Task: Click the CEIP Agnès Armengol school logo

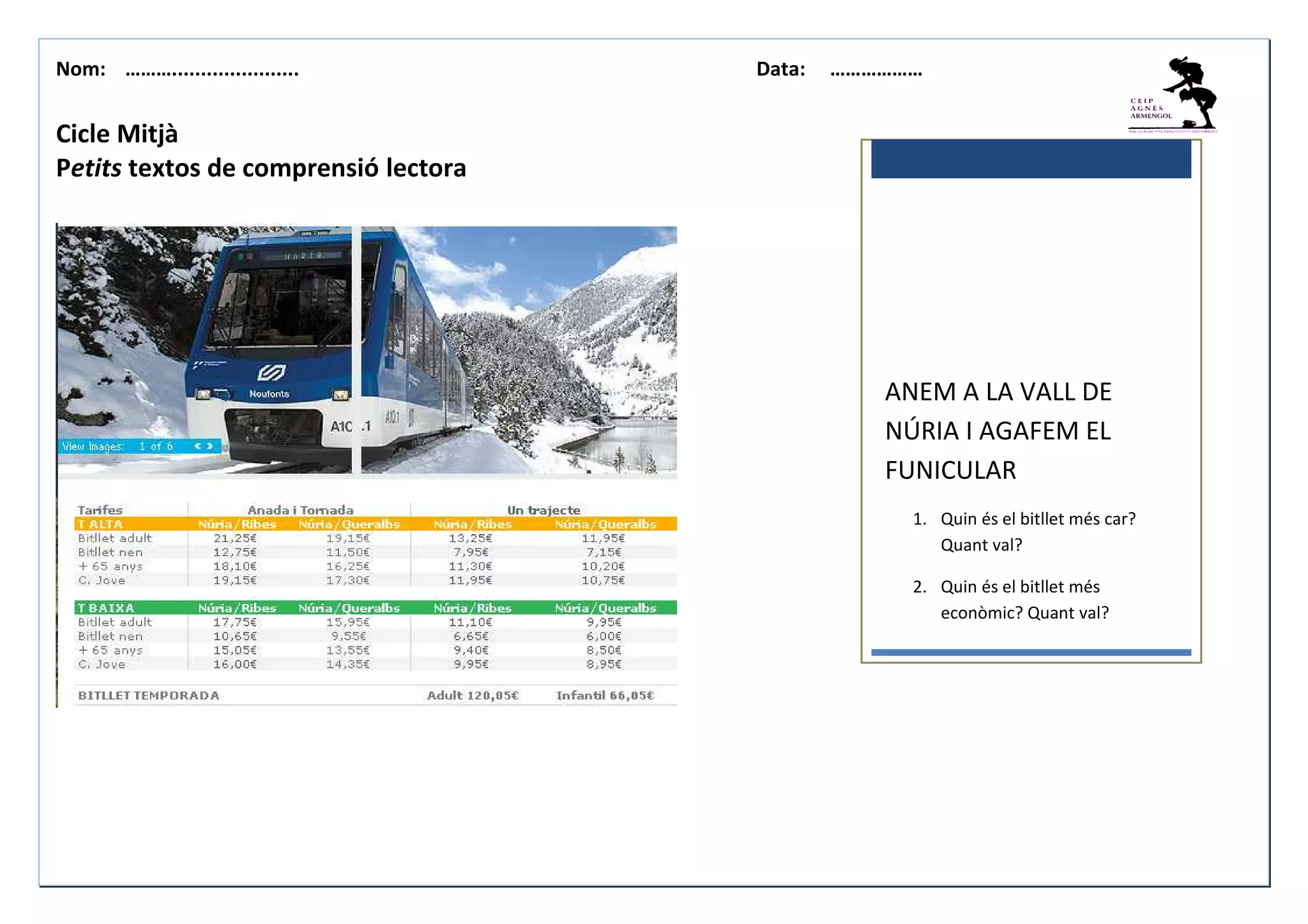Action: click(x=1173, y=95)
